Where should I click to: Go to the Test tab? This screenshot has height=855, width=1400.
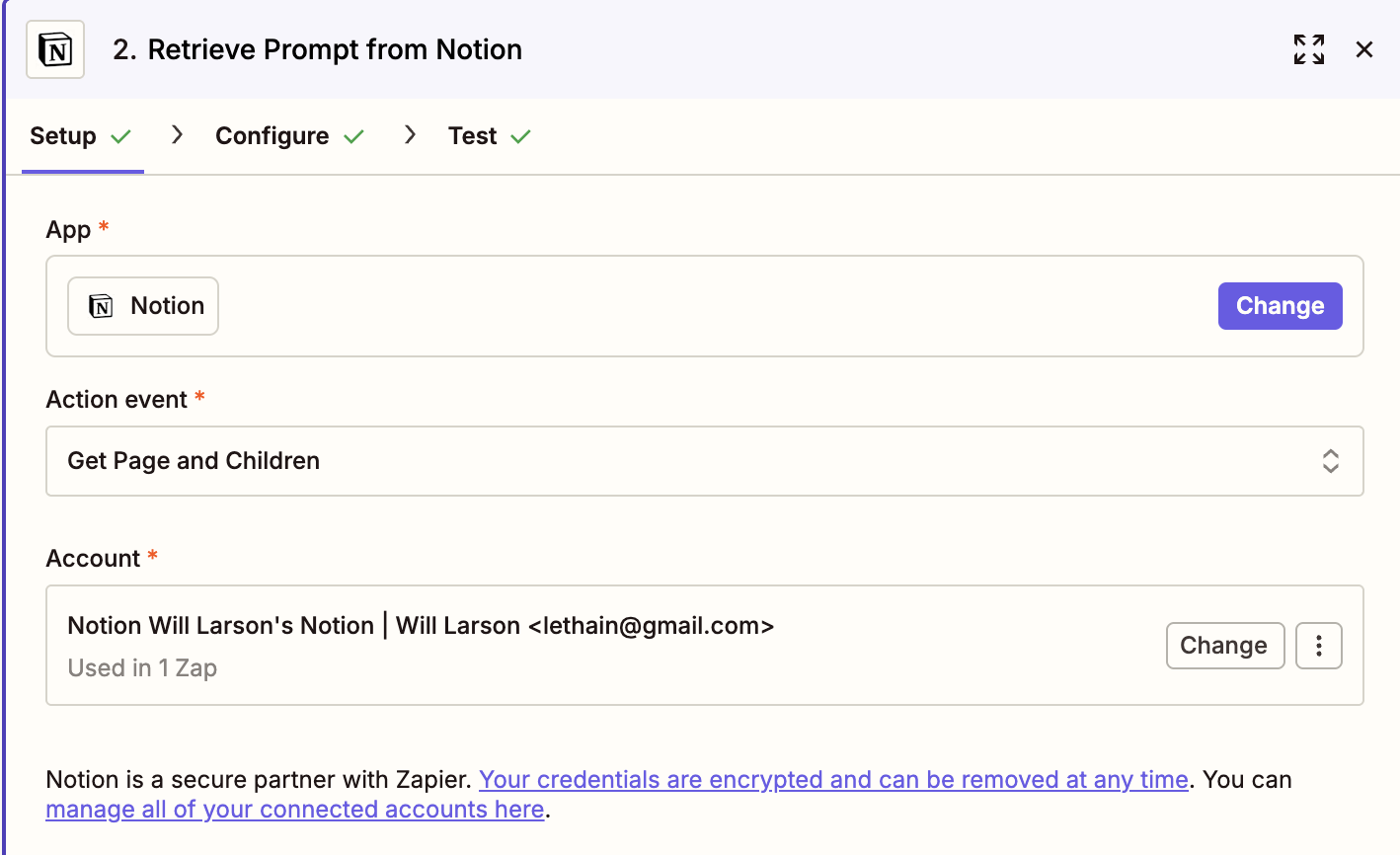click(x=473, y=136)
